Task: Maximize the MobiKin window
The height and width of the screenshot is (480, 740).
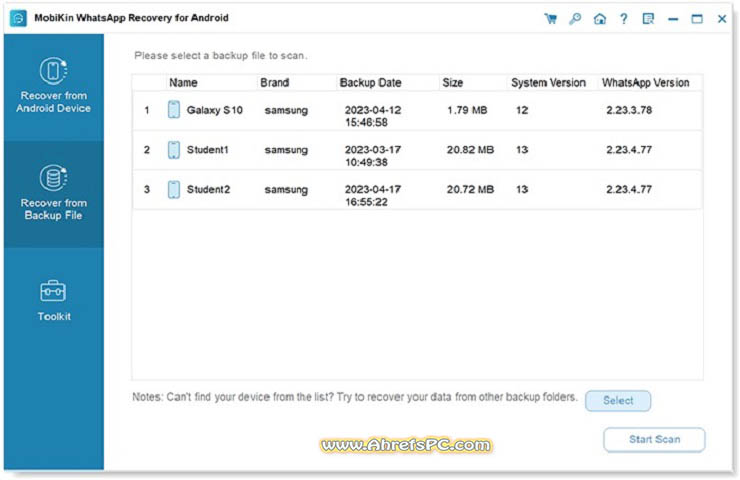Action: point(697,19)
